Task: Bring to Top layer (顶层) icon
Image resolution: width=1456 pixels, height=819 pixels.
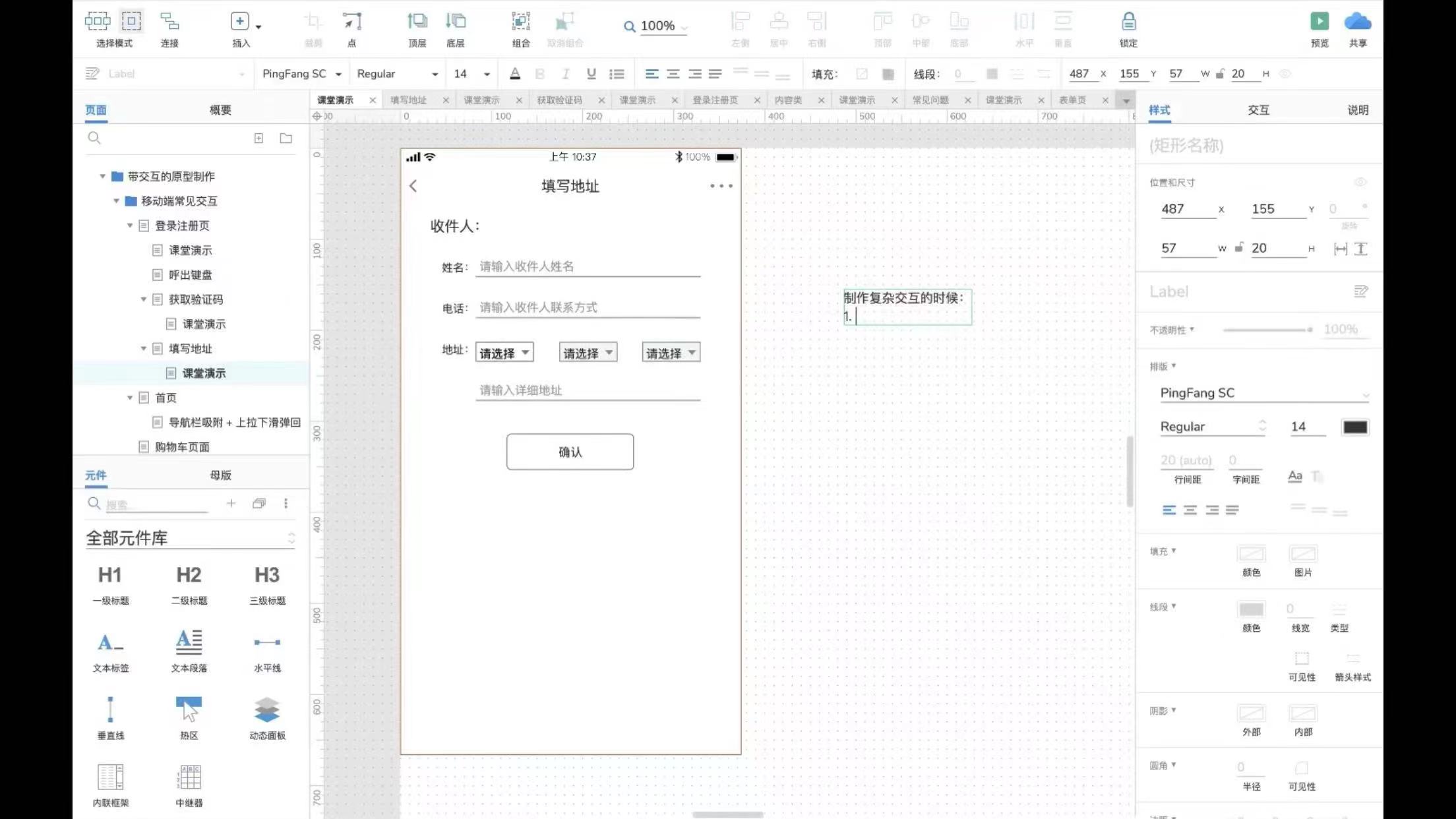Action: click(x=417, y=22)
